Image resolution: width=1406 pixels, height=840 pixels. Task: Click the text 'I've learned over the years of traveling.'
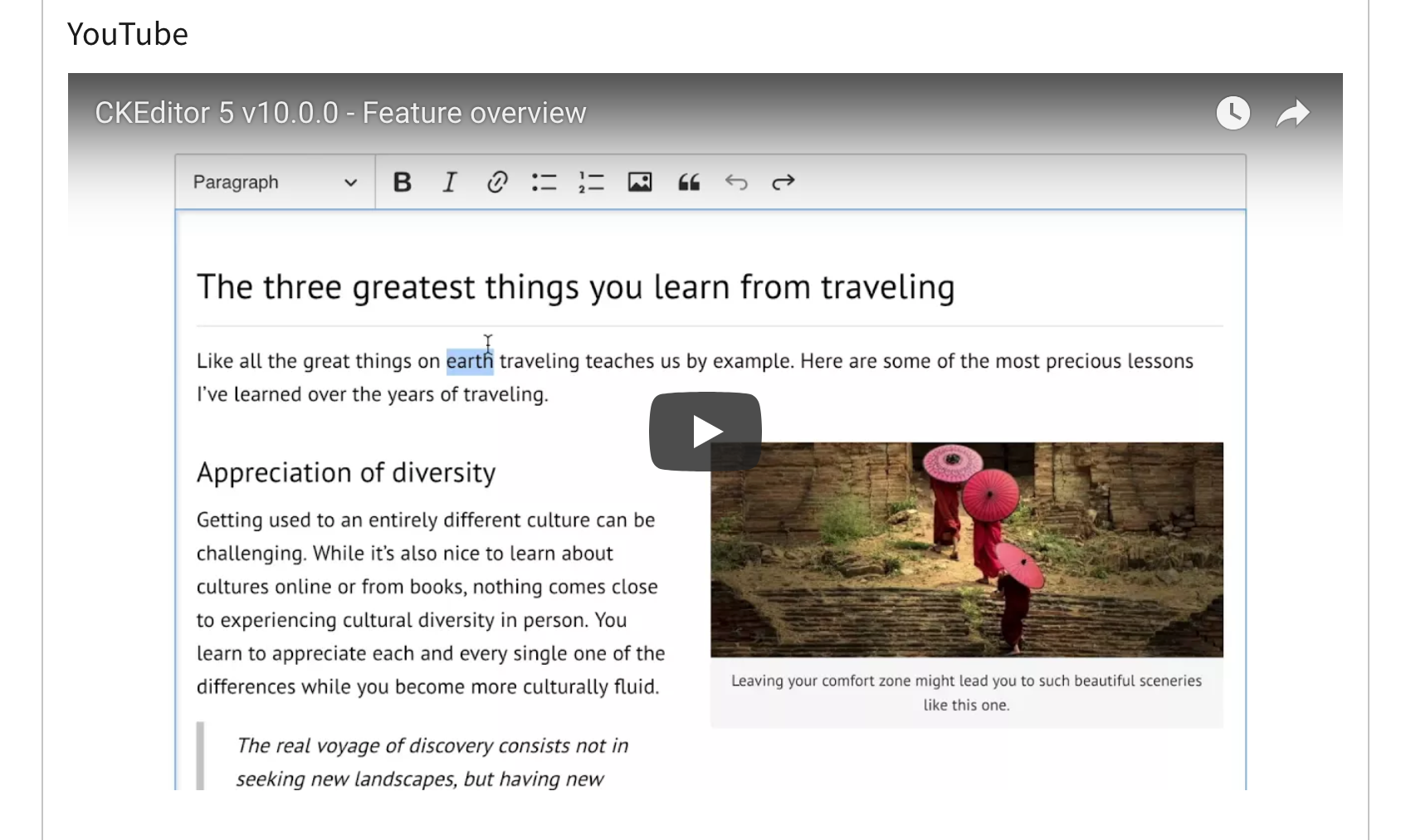[373, 394]
